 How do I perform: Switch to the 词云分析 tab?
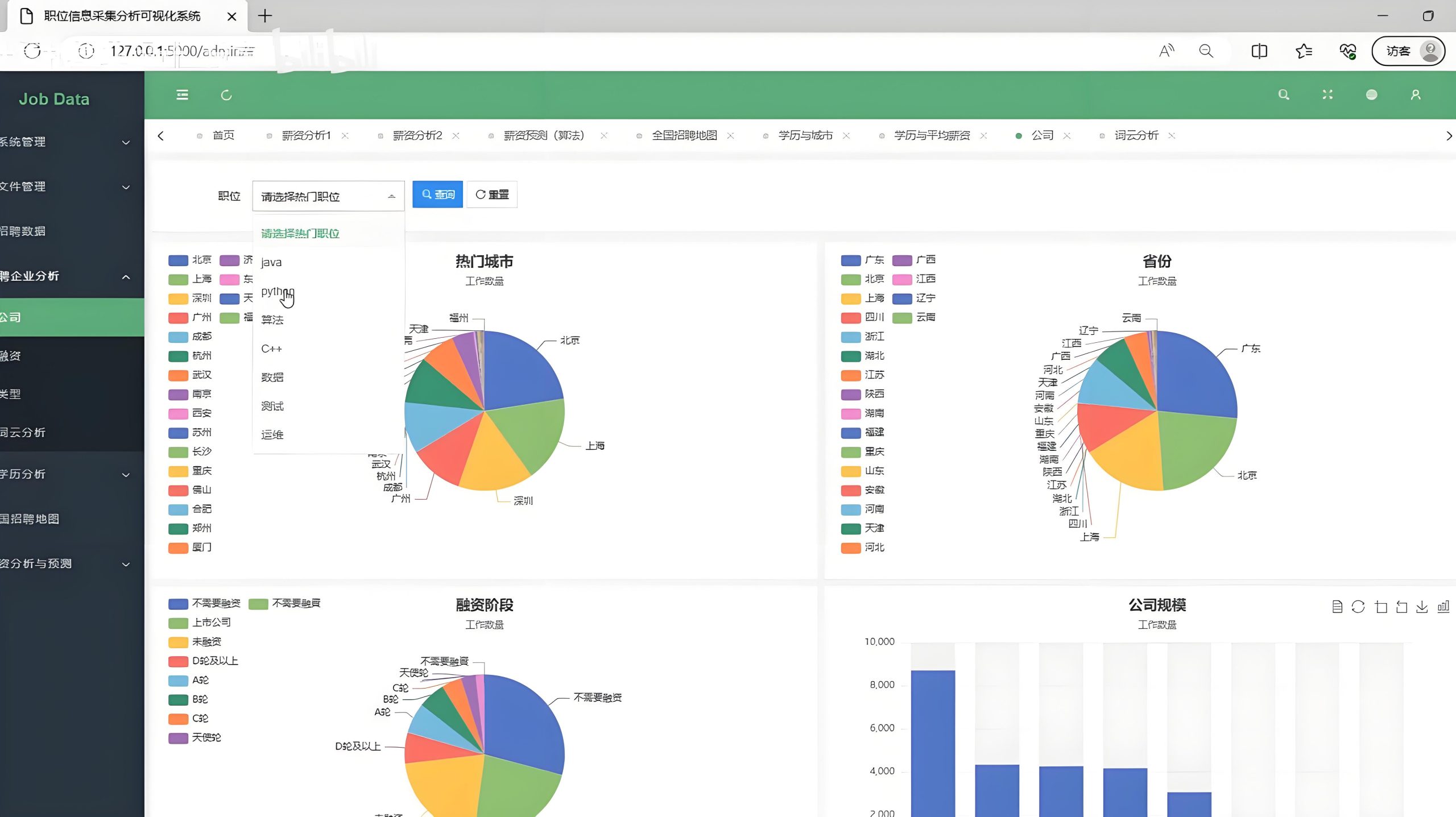coord(1136,135)
